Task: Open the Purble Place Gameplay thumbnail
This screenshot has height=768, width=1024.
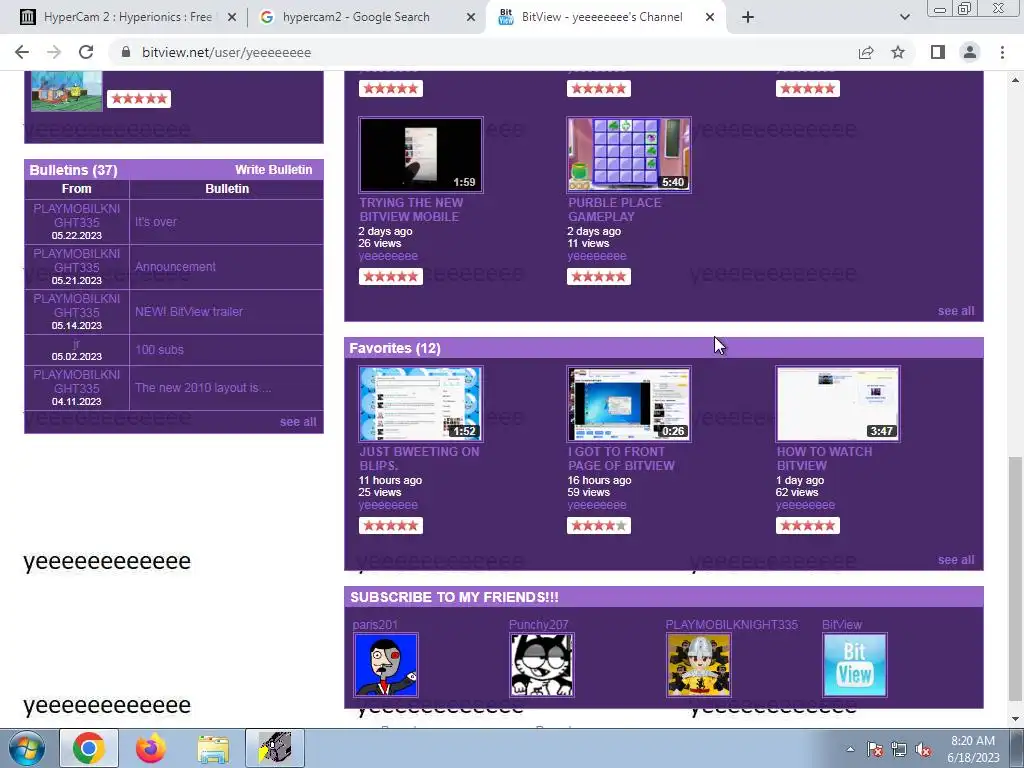Action: coord(629,155)
